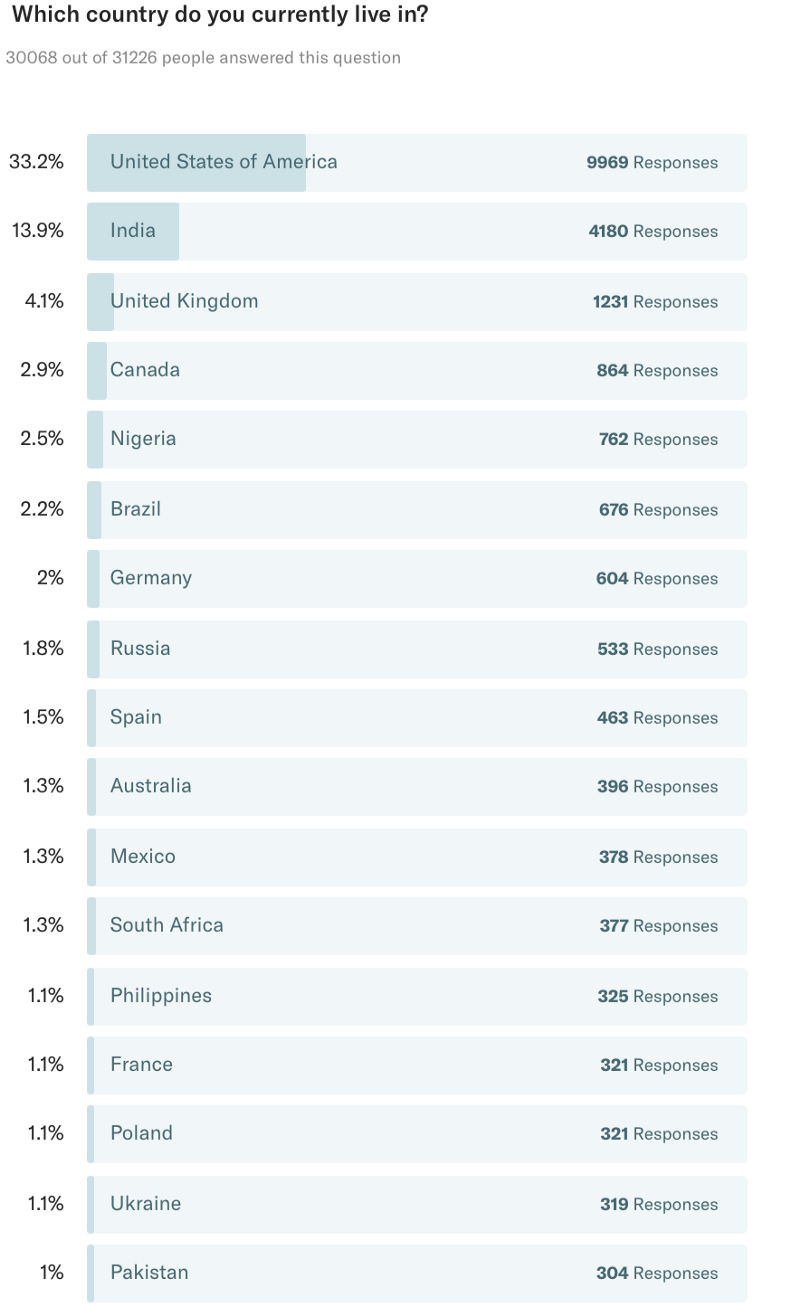Click the Brazil row
This screenshot has height=1306, width=800.
click(x=417, y=509)
